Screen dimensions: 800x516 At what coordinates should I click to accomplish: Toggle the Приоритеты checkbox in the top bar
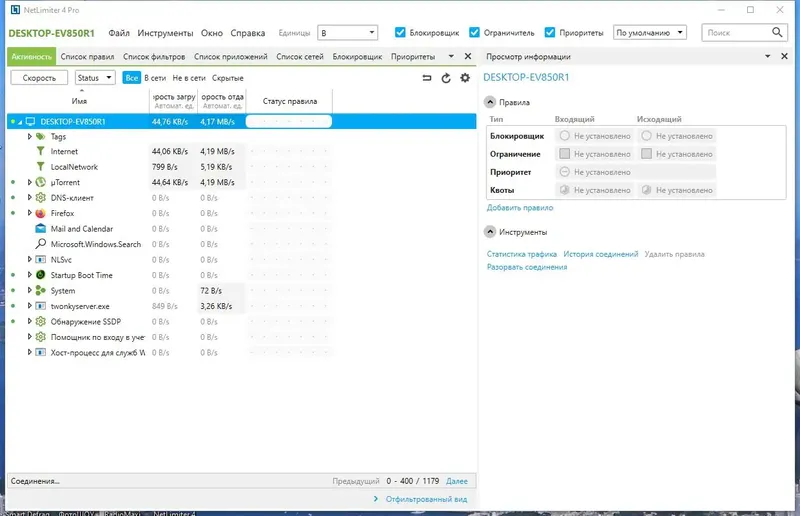(549, 32)
